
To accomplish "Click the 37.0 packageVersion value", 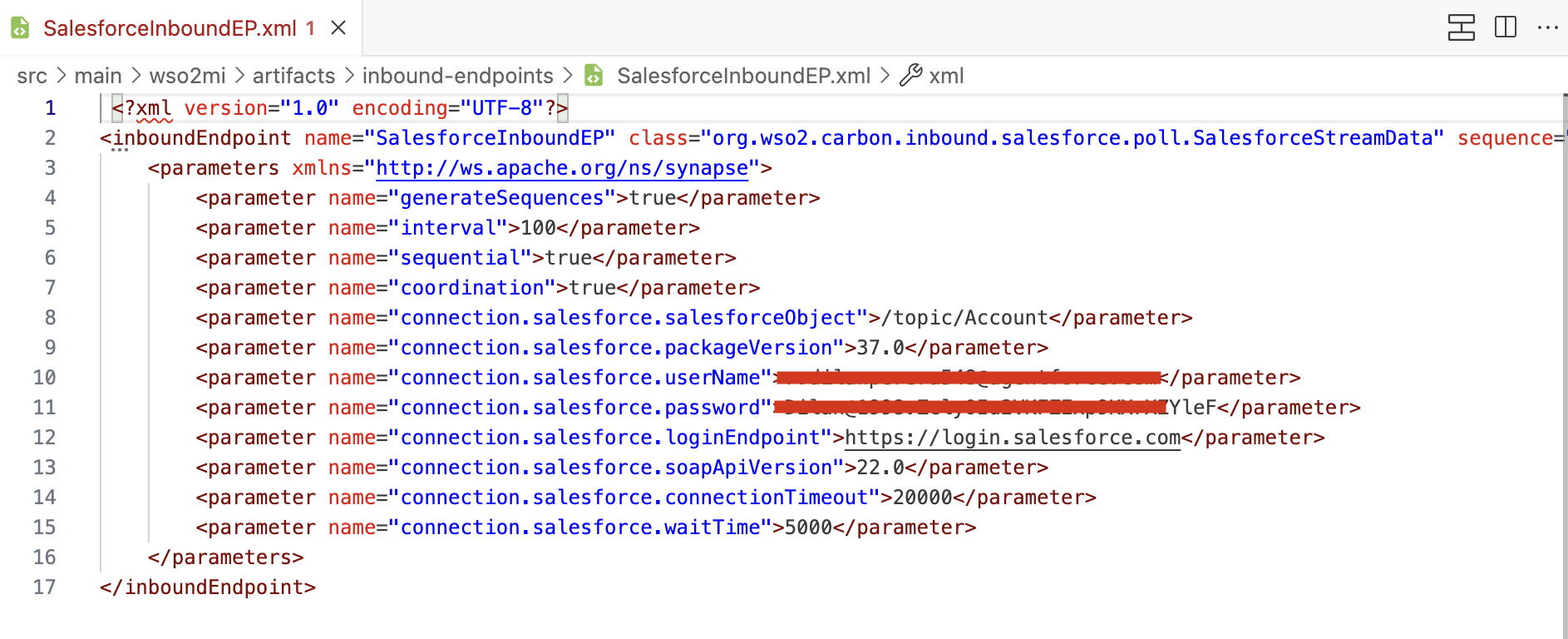I will (x=880, y=348).
